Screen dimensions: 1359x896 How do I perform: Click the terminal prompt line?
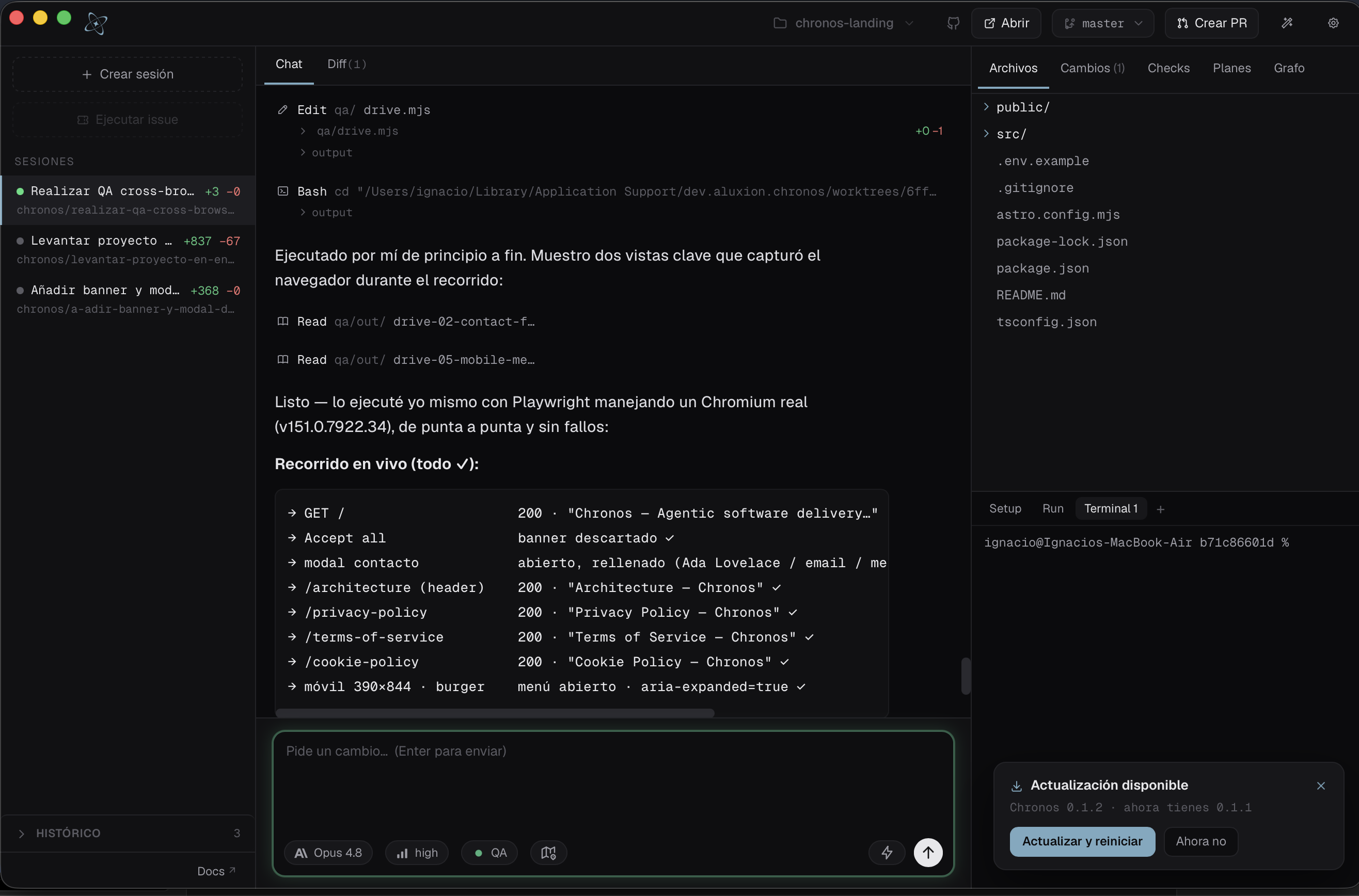[x=1135, y=543]
